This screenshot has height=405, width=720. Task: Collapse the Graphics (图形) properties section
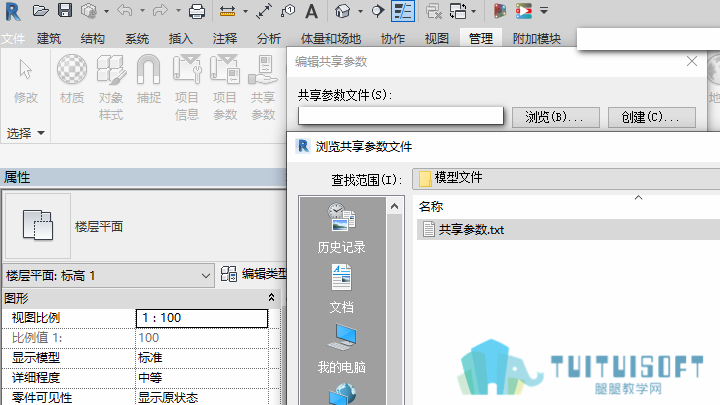(271, 298)
